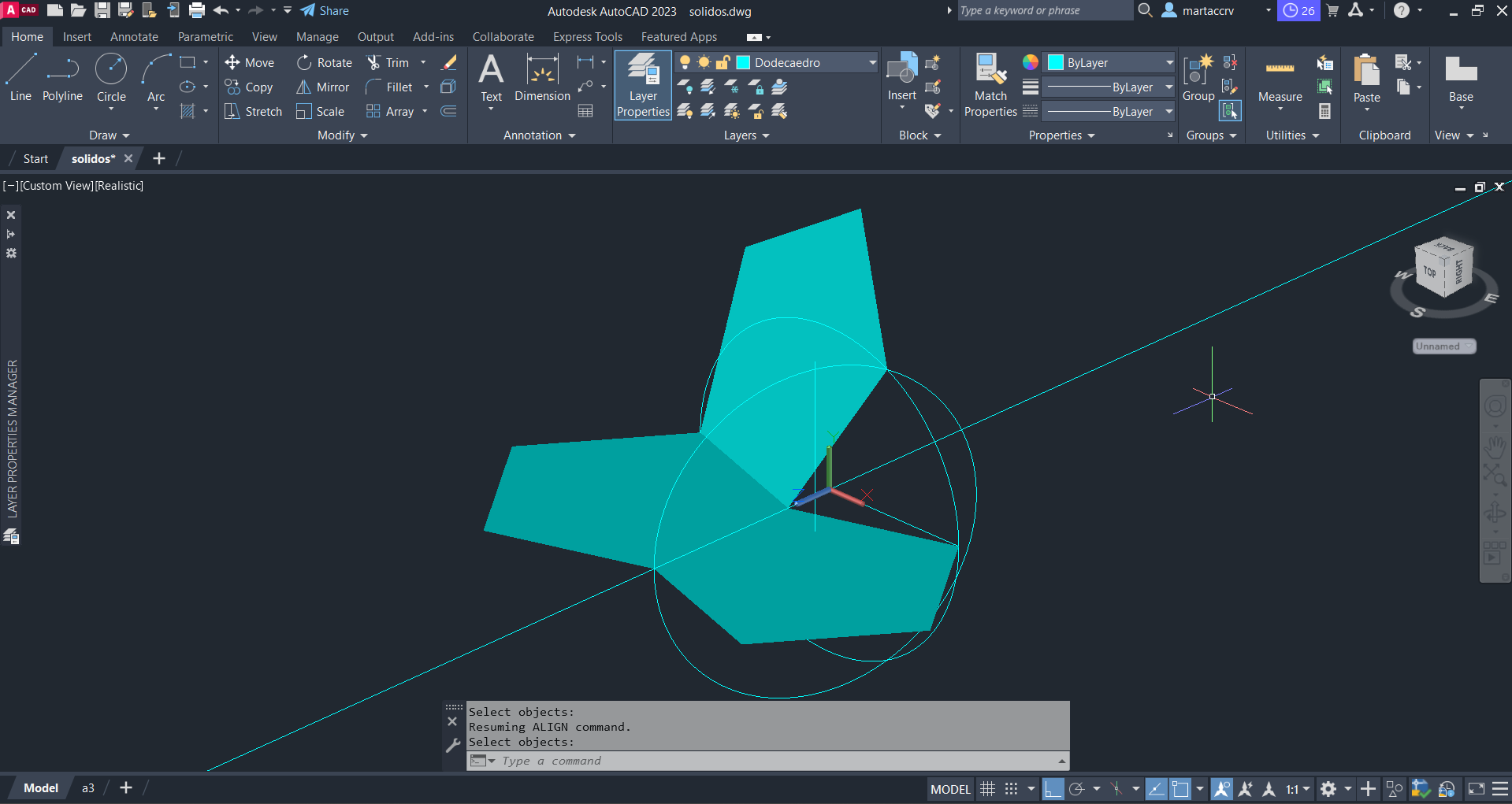Click the Rotate tool
Screen dimensions: 1512x804
325,63
